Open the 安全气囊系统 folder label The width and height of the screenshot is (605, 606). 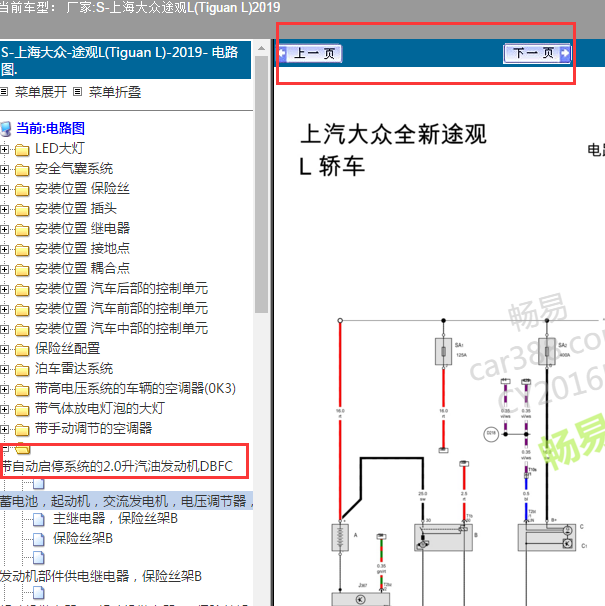pos(74,169)
